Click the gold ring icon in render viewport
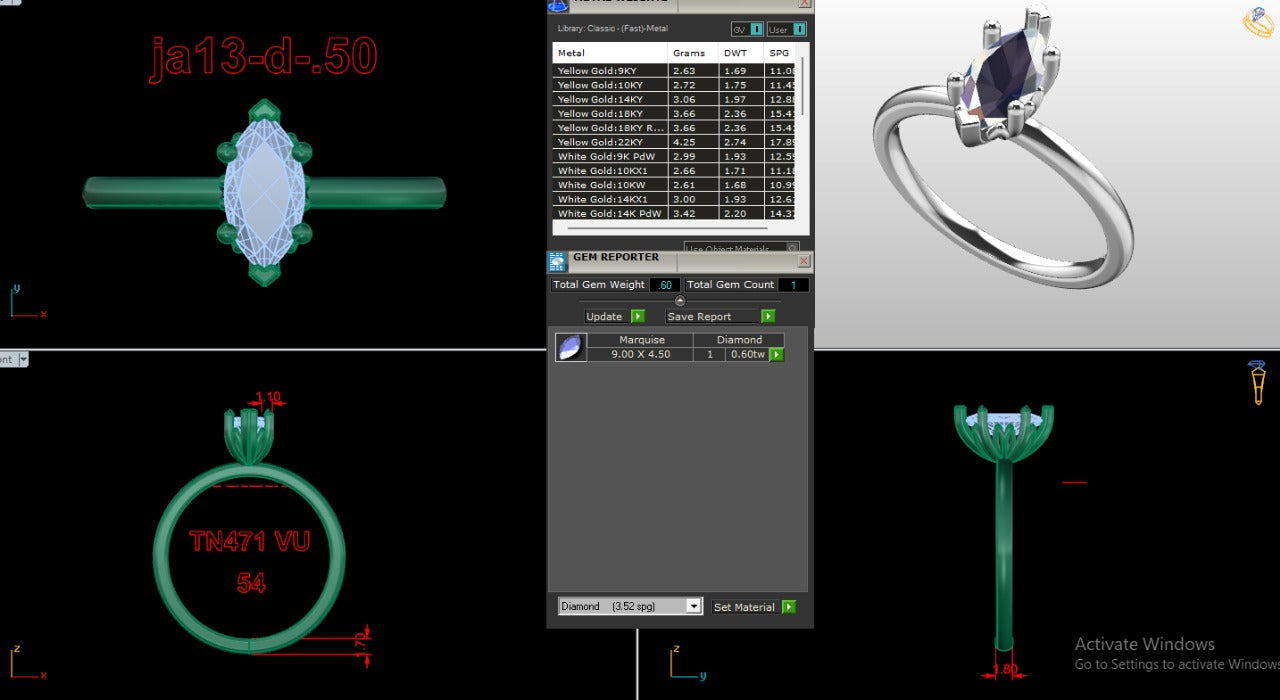 tap(1258, 22)
